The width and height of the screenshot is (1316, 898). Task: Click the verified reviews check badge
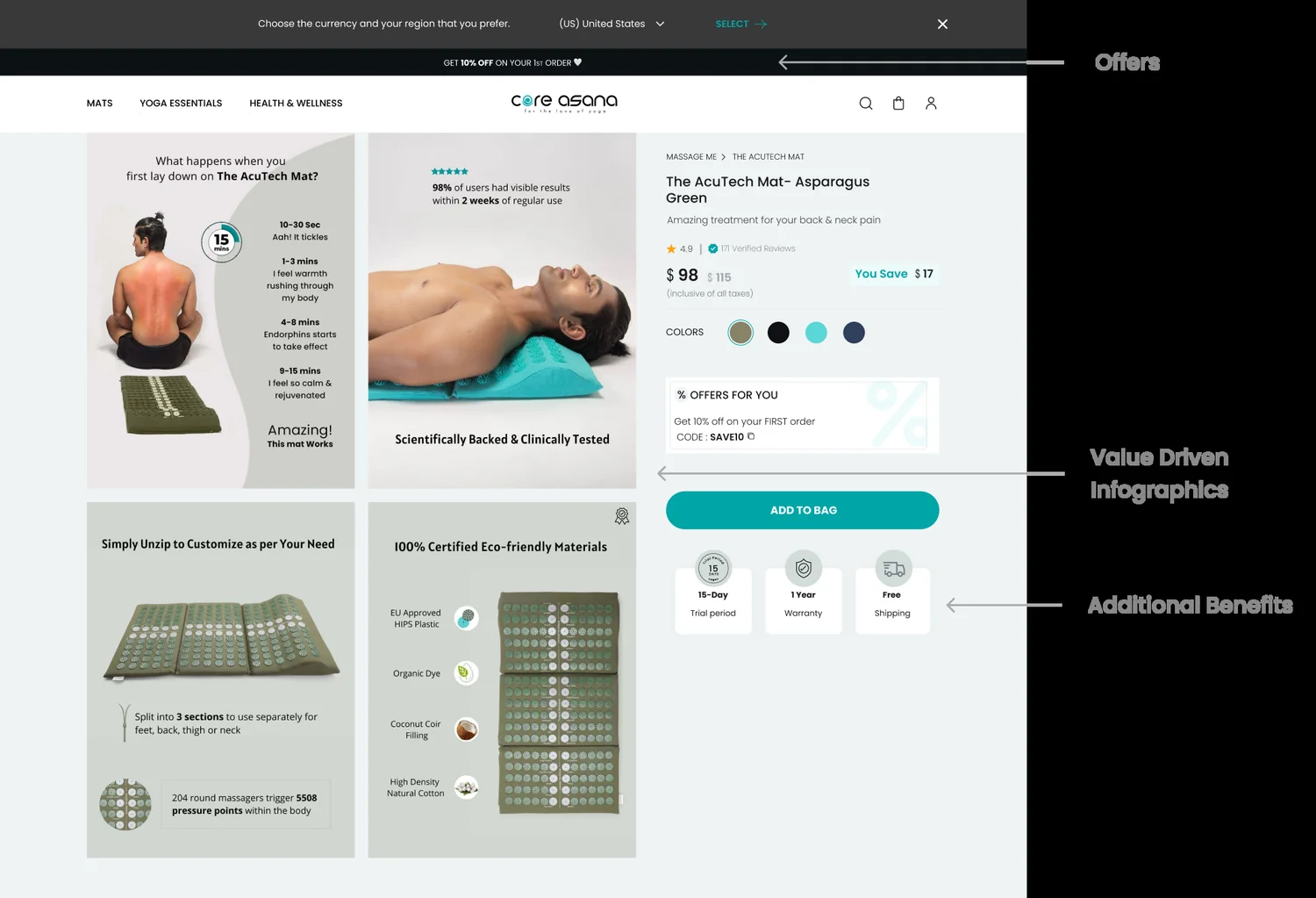click(712, 248)
